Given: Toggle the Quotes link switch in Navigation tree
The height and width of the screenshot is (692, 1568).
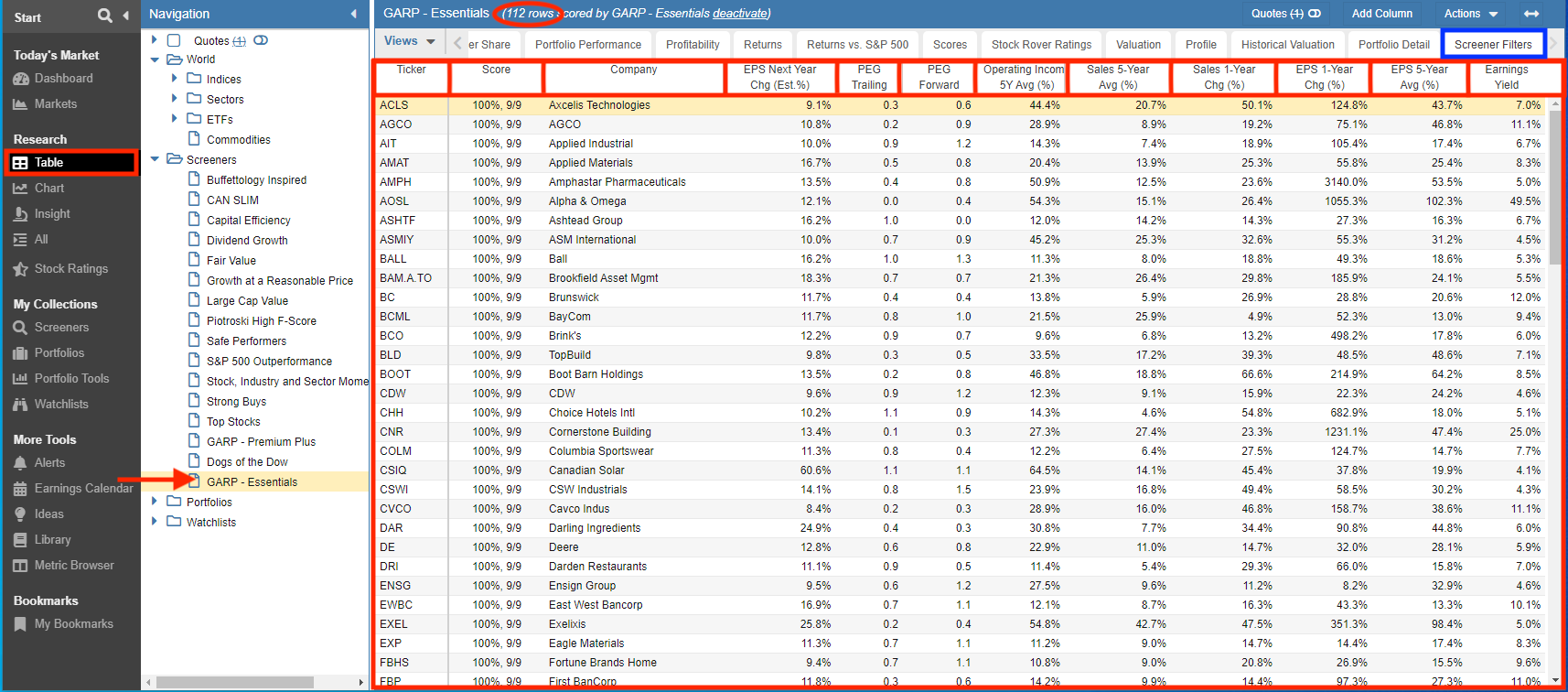Looking at the screenshot, I should click(x=261, y=40).
